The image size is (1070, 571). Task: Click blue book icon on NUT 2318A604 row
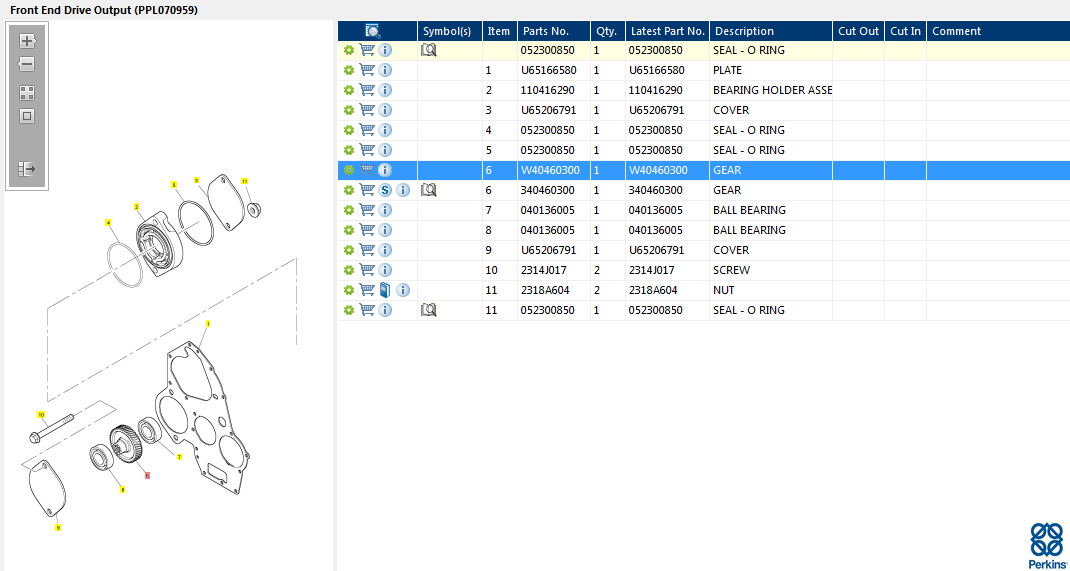pos(385,290)
